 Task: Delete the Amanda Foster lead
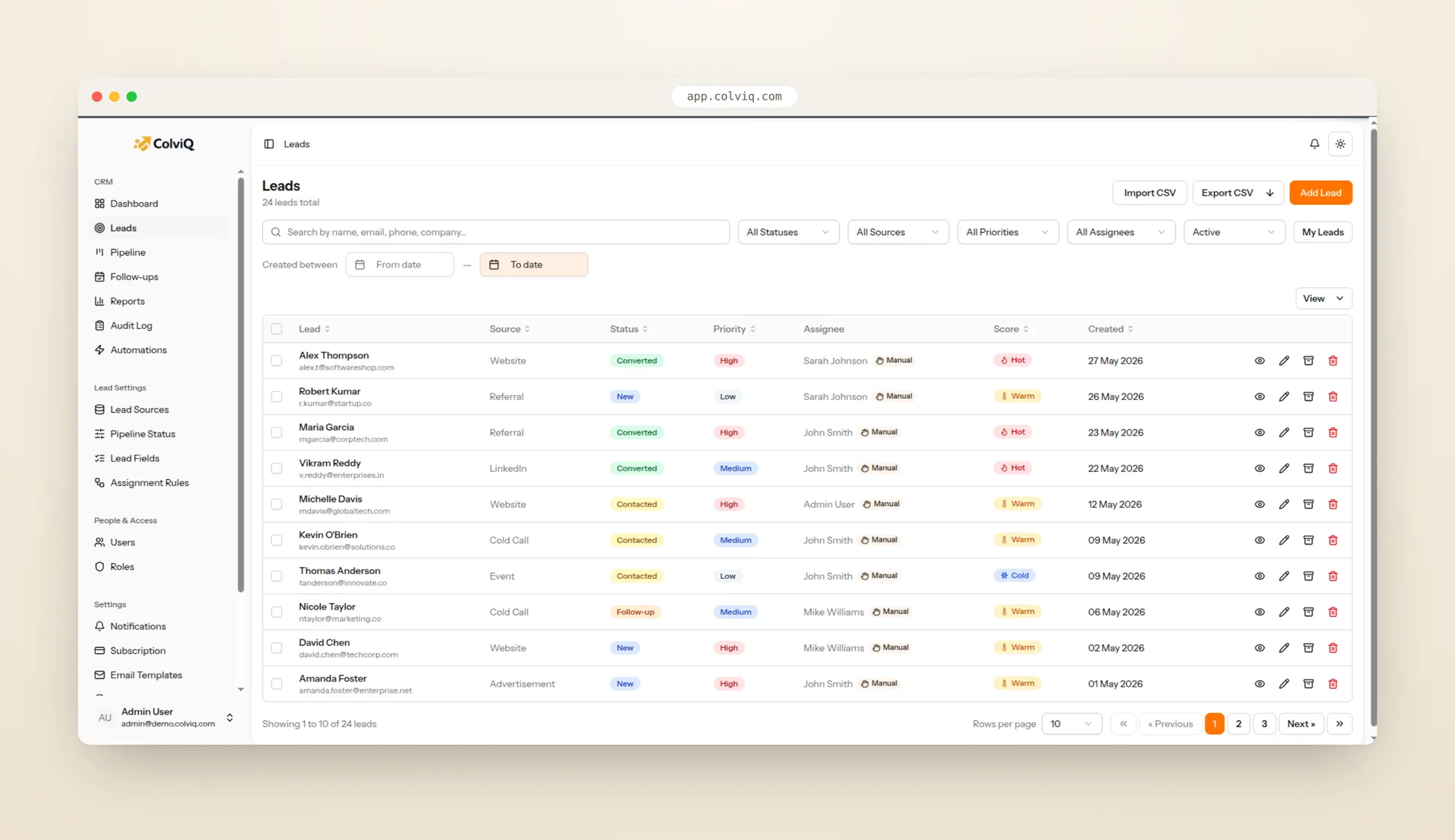coord(1333,684)
